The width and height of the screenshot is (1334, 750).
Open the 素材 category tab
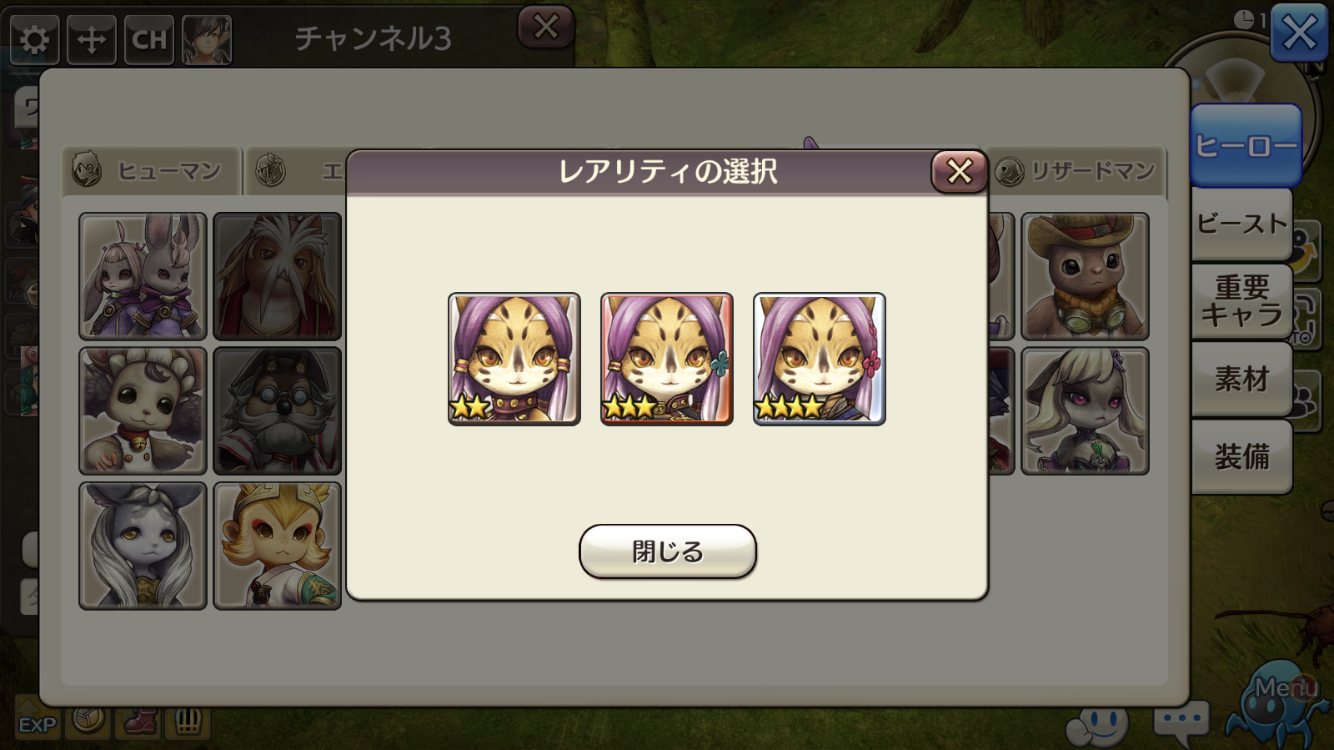tap(1242, 379)
